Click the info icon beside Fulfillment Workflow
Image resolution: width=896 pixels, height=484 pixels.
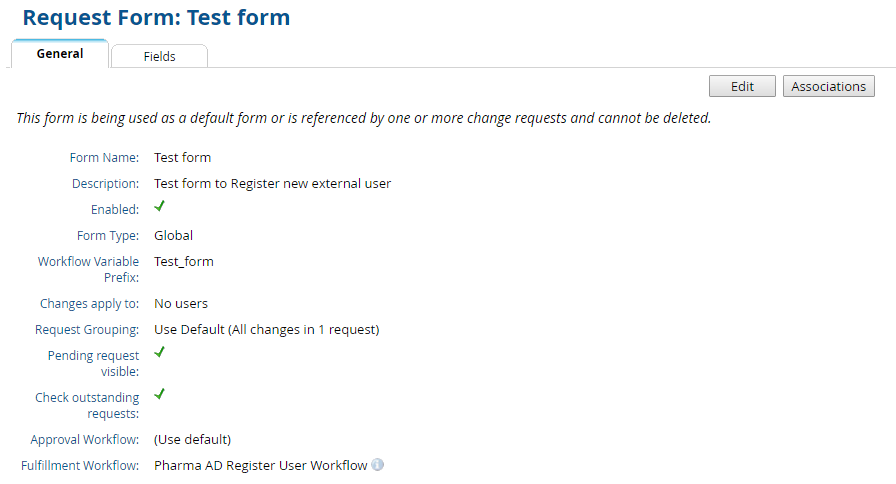pyautogui.click(x=377, y=465)
